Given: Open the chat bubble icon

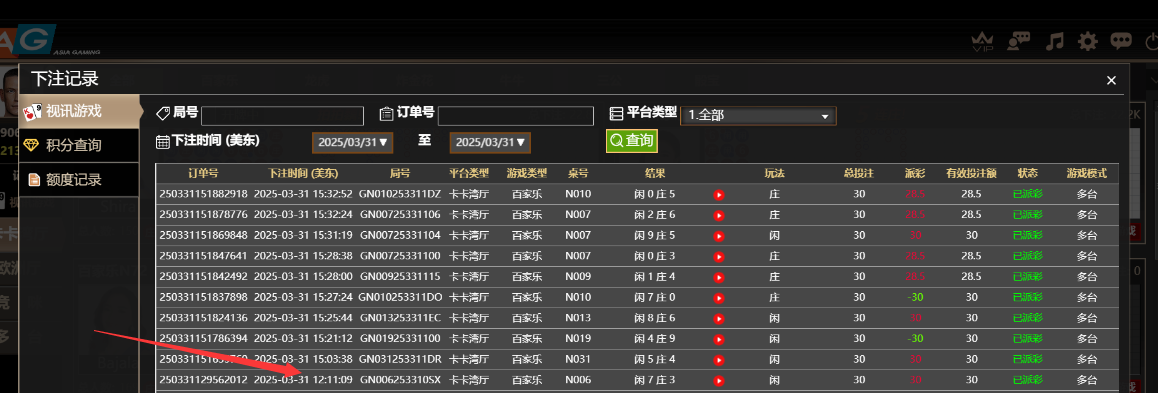Looking at the screenshot, I should pyautogui.click(x=1121, y=42).
